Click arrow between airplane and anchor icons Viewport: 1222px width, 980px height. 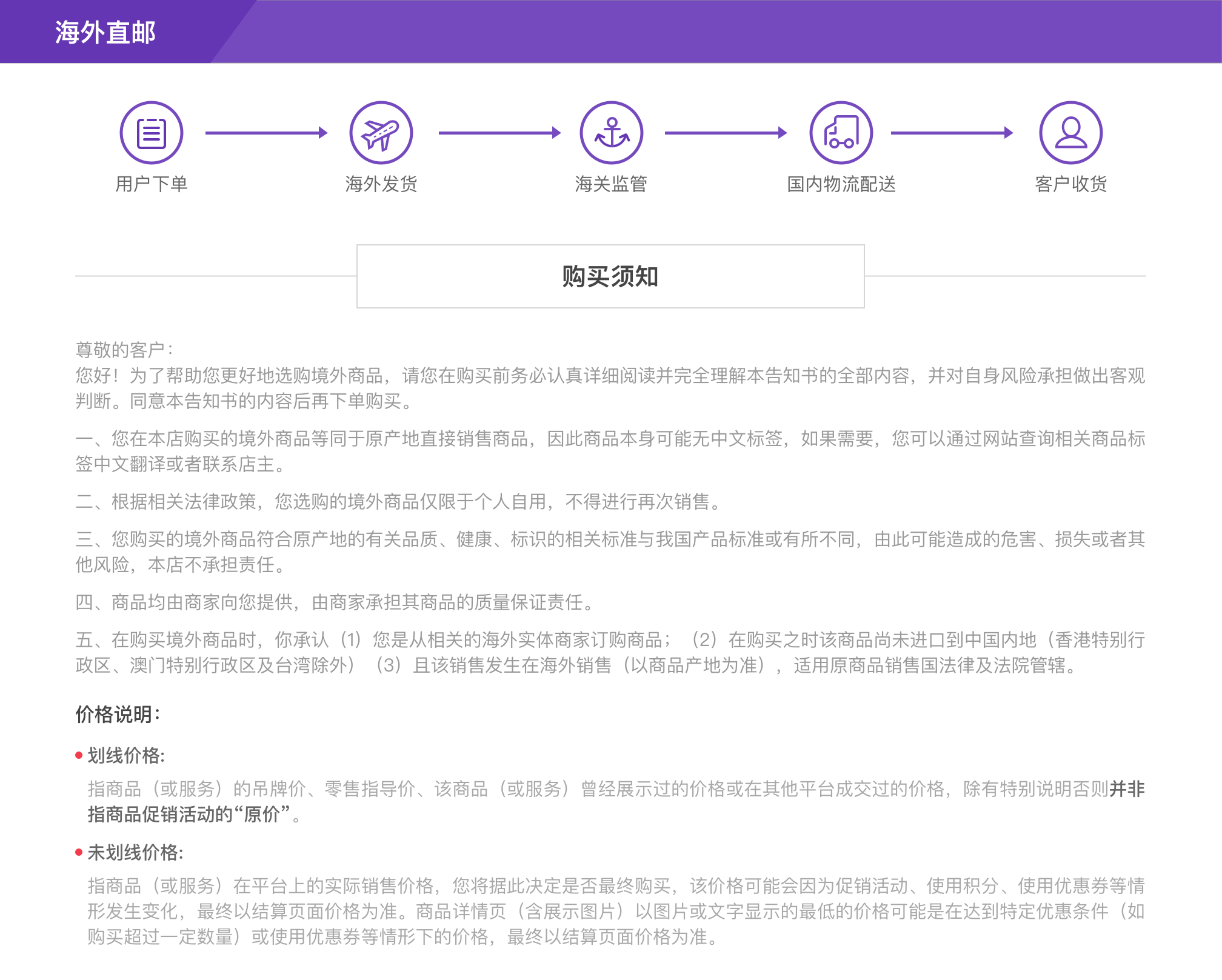point(499,133)
